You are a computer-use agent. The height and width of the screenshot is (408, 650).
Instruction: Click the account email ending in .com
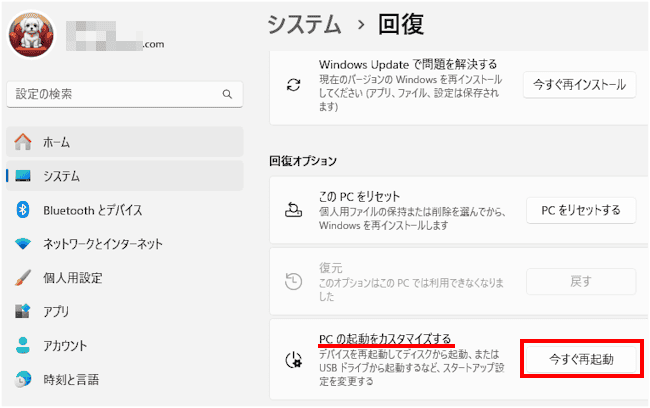coord(115,36)
